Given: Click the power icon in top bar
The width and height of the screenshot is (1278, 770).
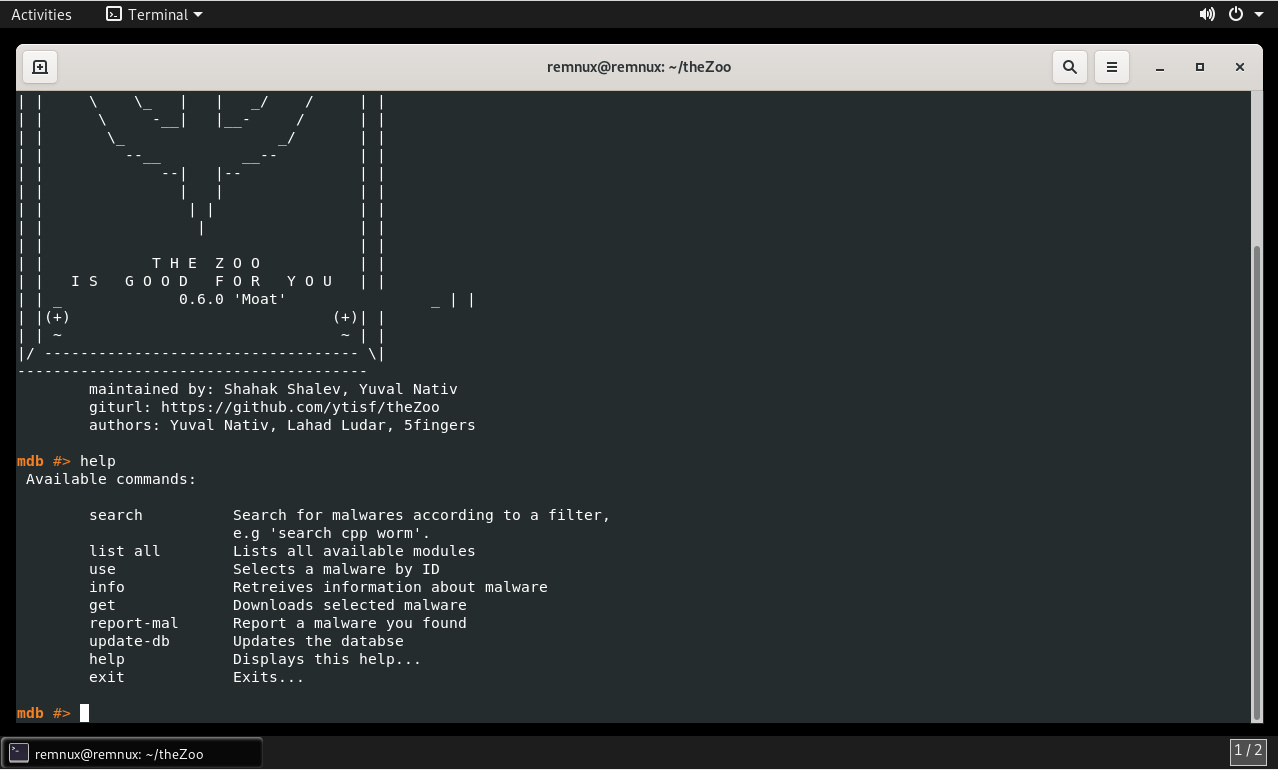Looking at the screenshot, I should pos(1235,14).
